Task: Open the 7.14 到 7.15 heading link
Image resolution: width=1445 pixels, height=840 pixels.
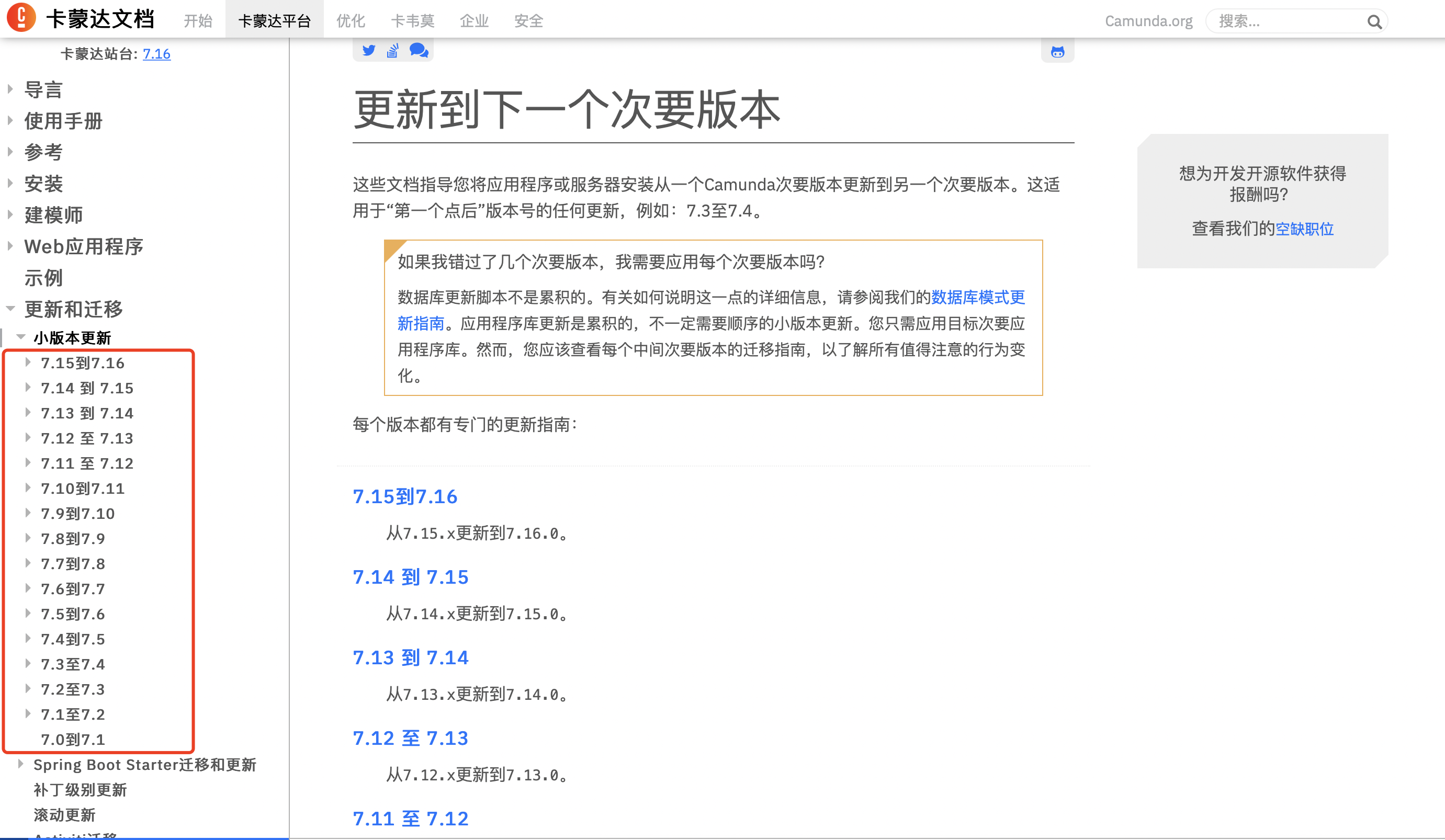Action: pyautogui.click(x=411, y=577)
